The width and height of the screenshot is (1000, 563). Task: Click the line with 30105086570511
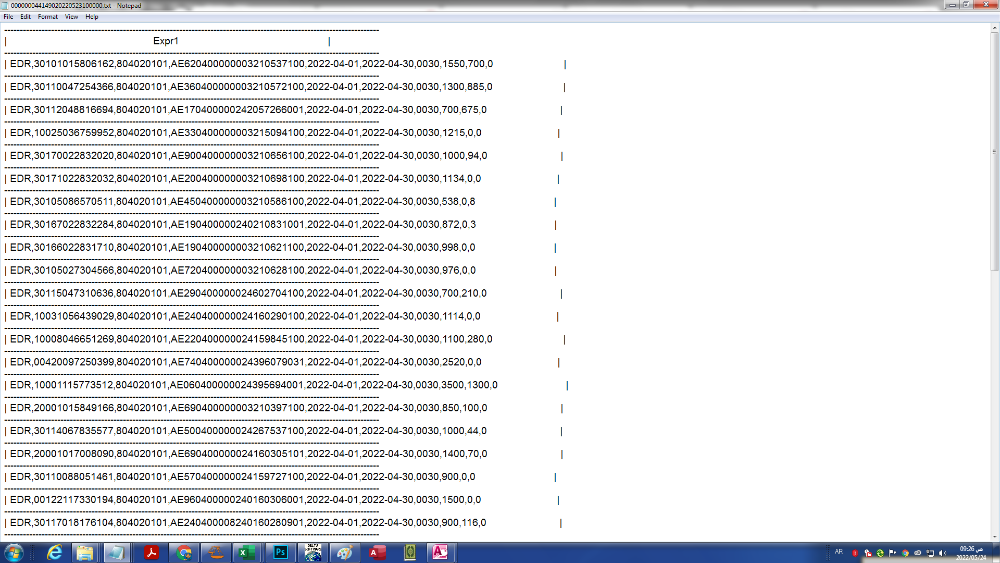242,201
